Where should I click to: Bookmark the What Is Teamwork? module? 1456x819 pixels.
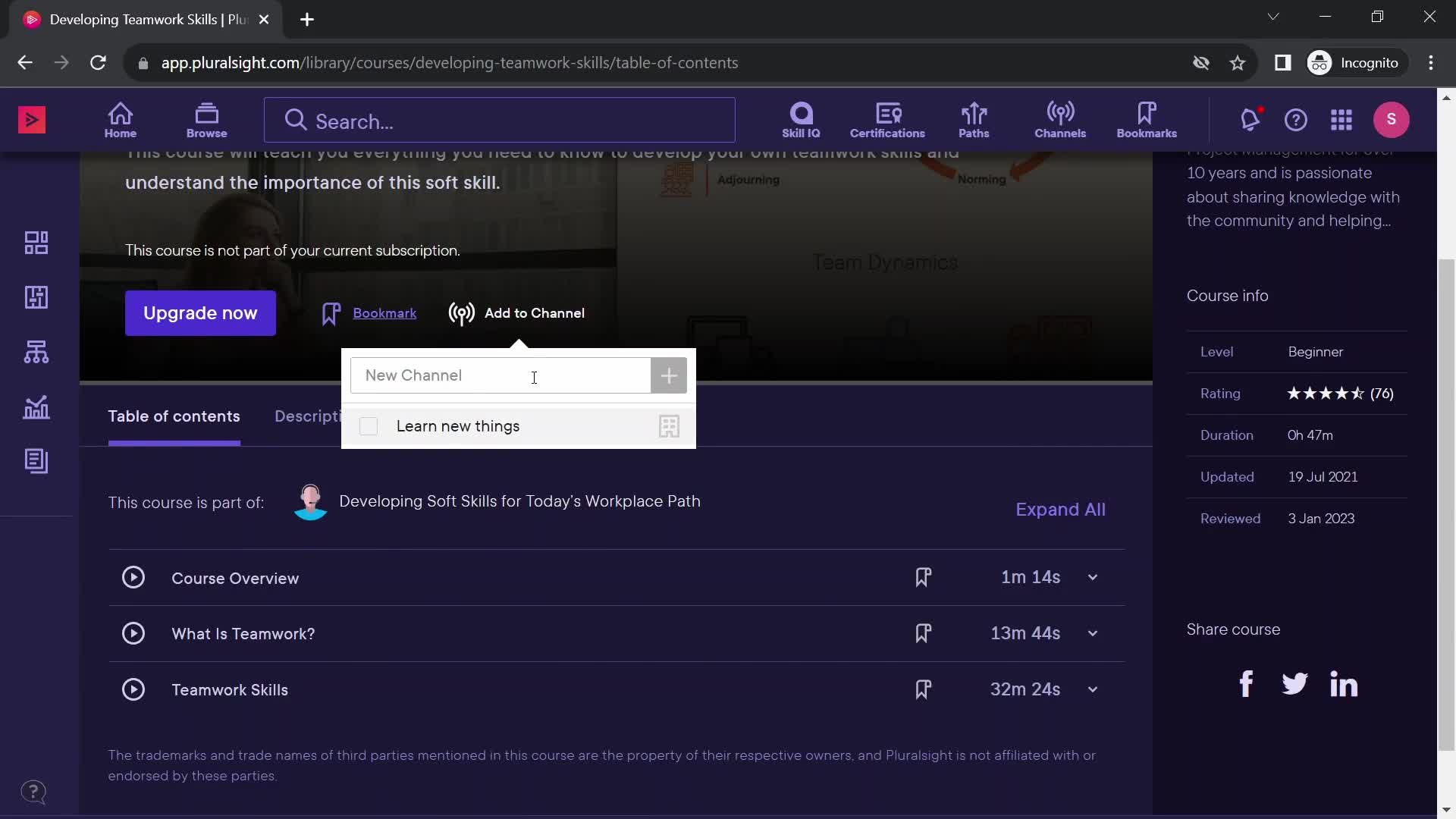click(x=923, y=633)
